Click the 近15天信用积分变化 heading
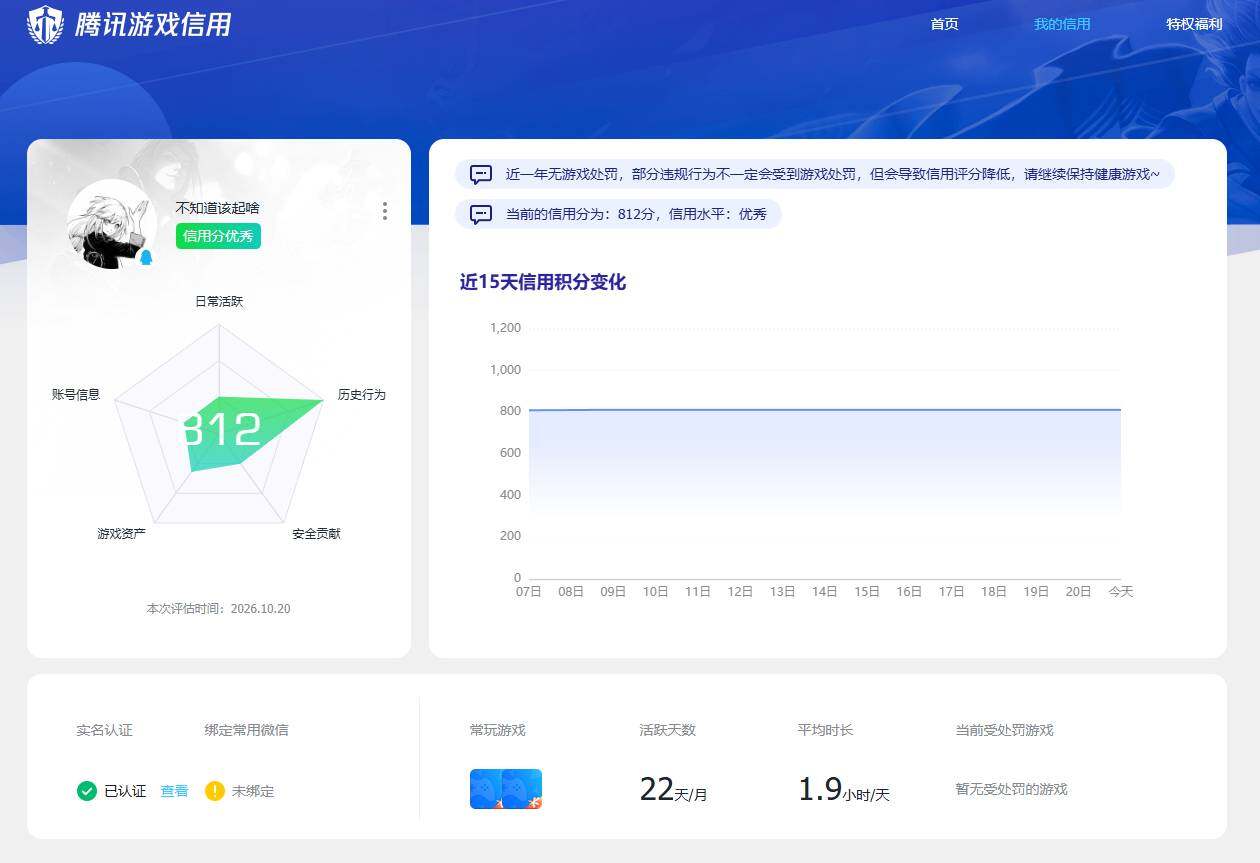This screenshot has height=863, width=1260. point(543,282)
